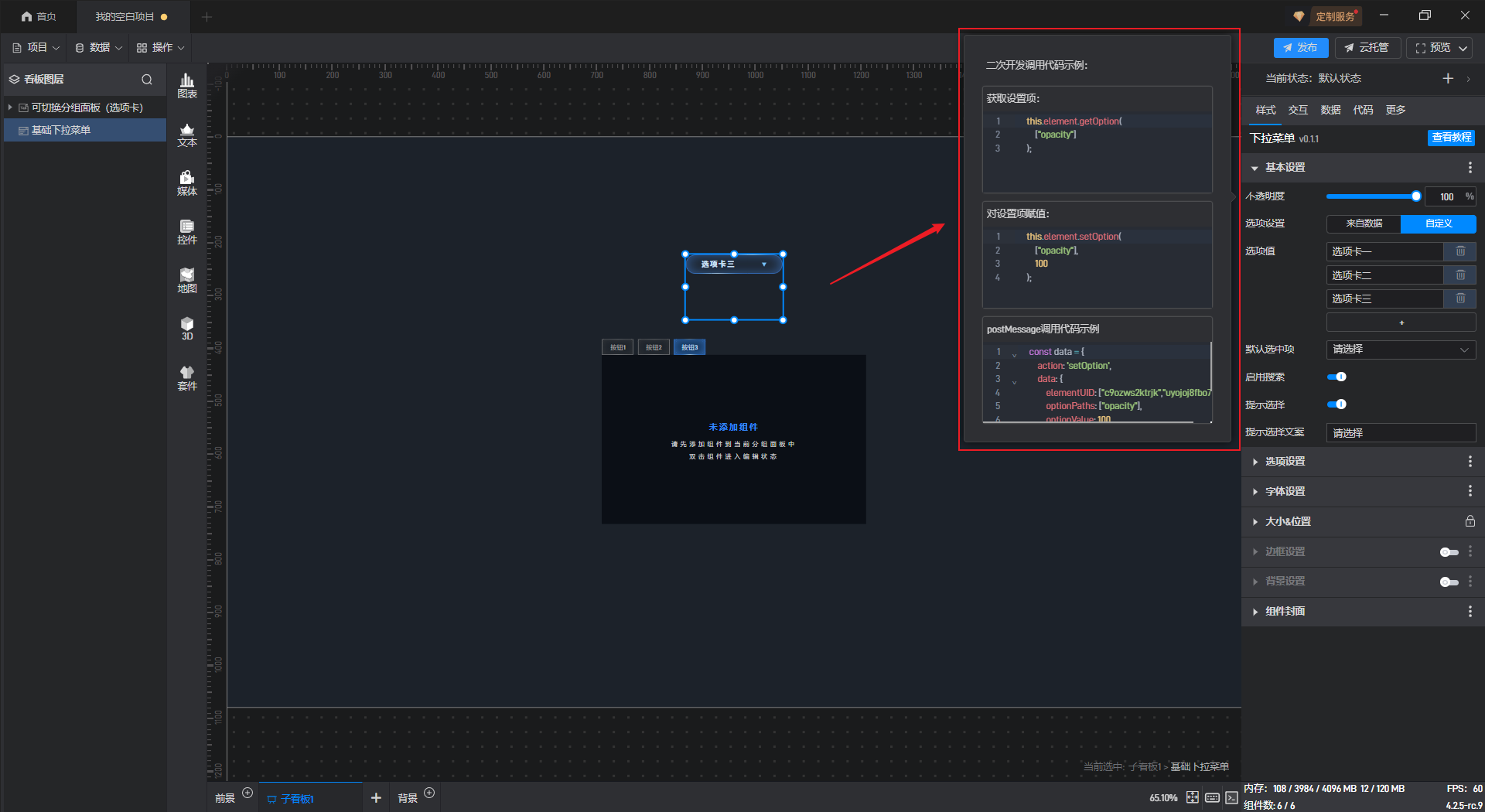Image resolution: width=1485 pixels, height=812 pixels.
Task: Enable the 边框设置 switch
Action: [1449, 552]
